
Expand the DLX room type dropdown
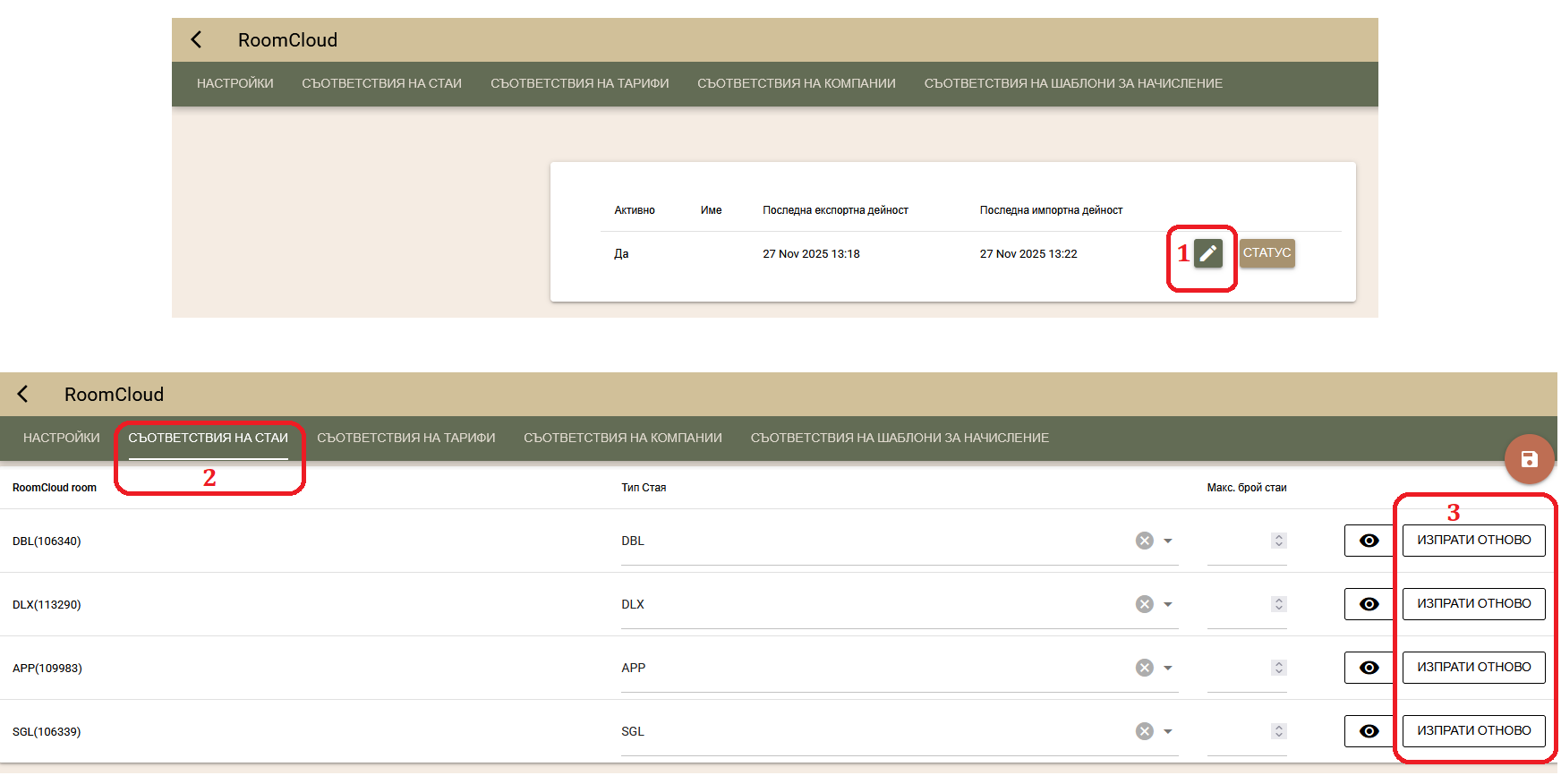tap(1167, 604)
